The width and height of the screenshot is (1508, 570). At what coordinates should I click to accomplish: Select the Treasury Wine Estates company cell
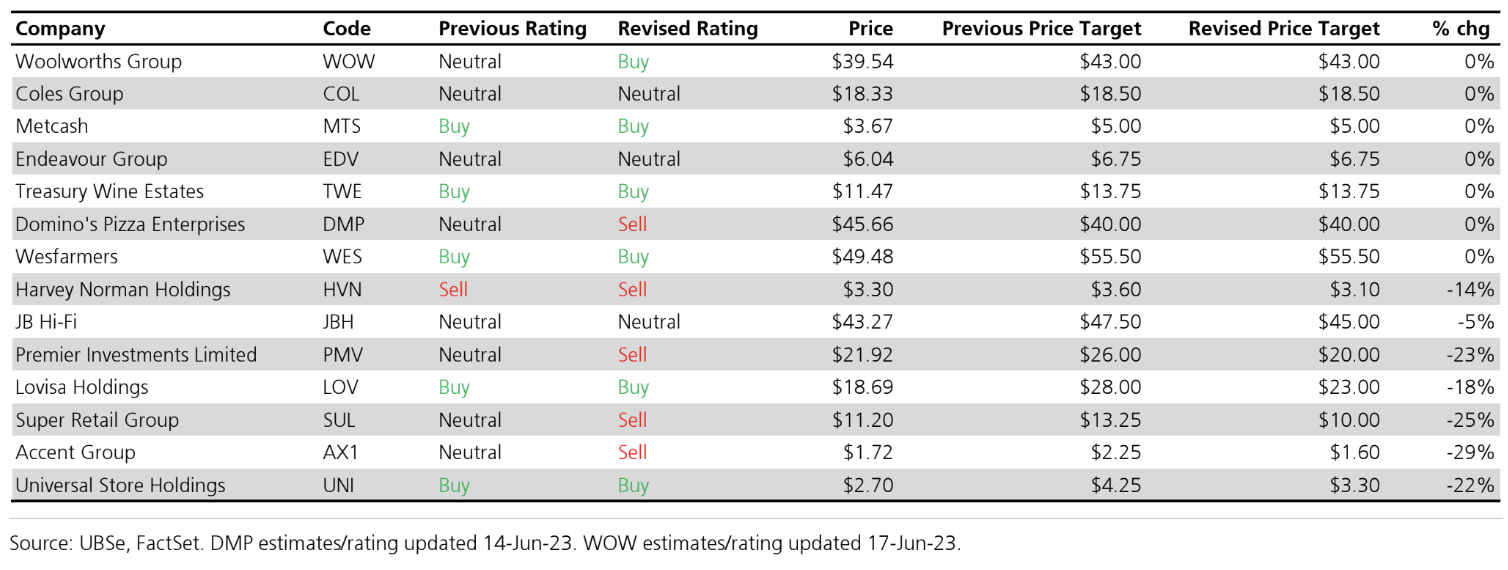pos(109,192)
